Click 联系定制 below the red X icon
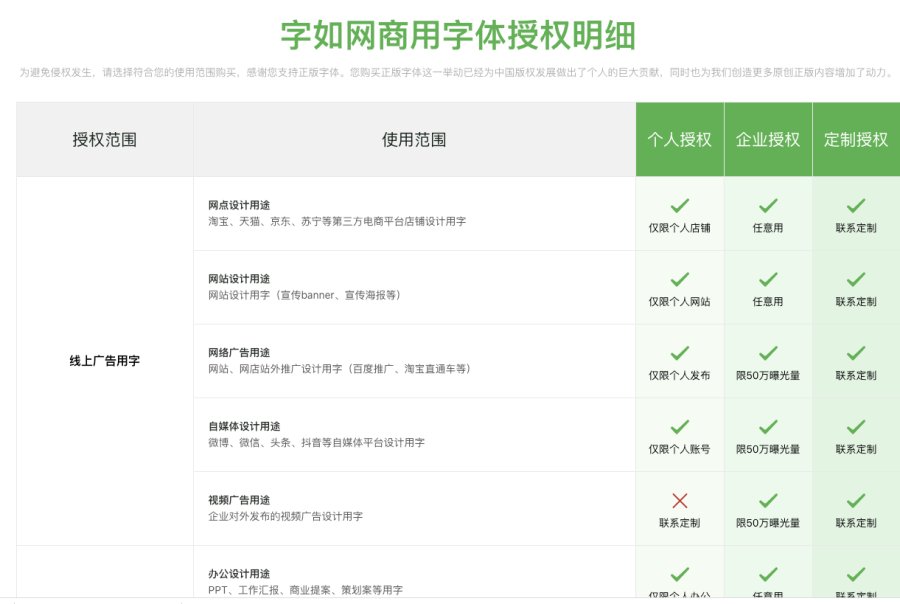This screenshot has height=604, width=900. tap(680, 523)
